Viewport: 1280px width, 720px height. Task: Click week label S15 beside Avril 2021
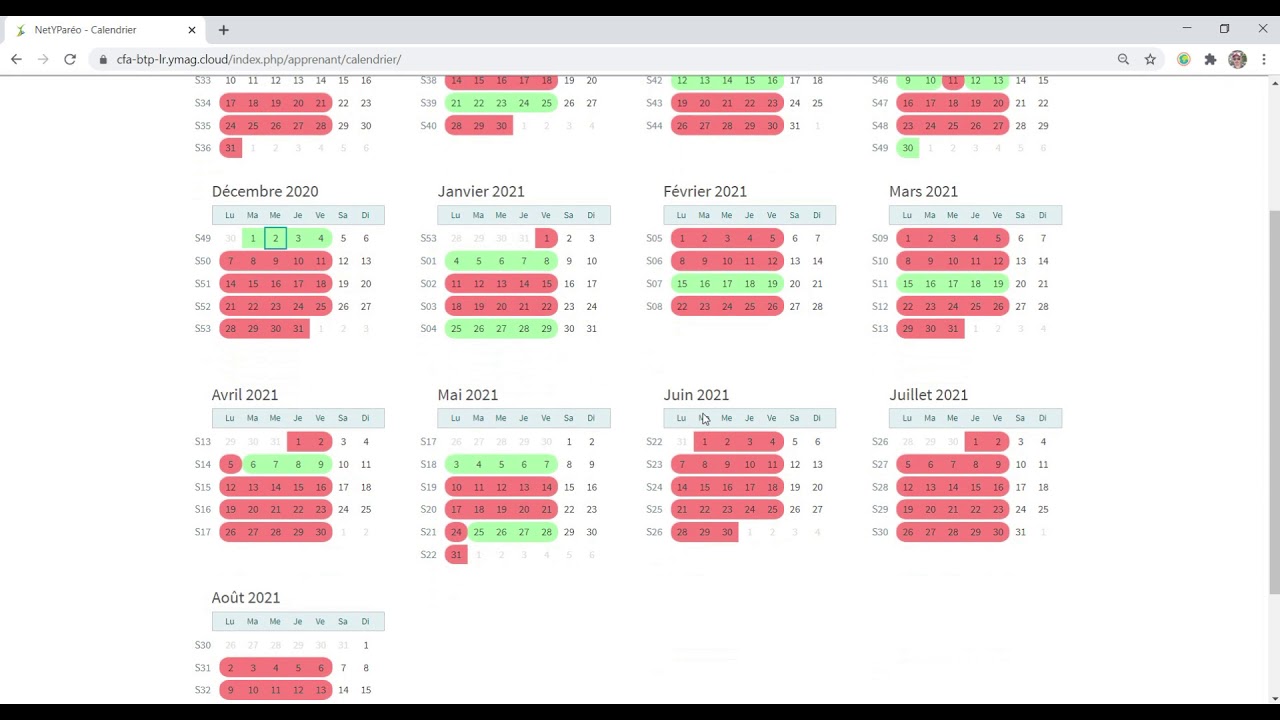203,487
